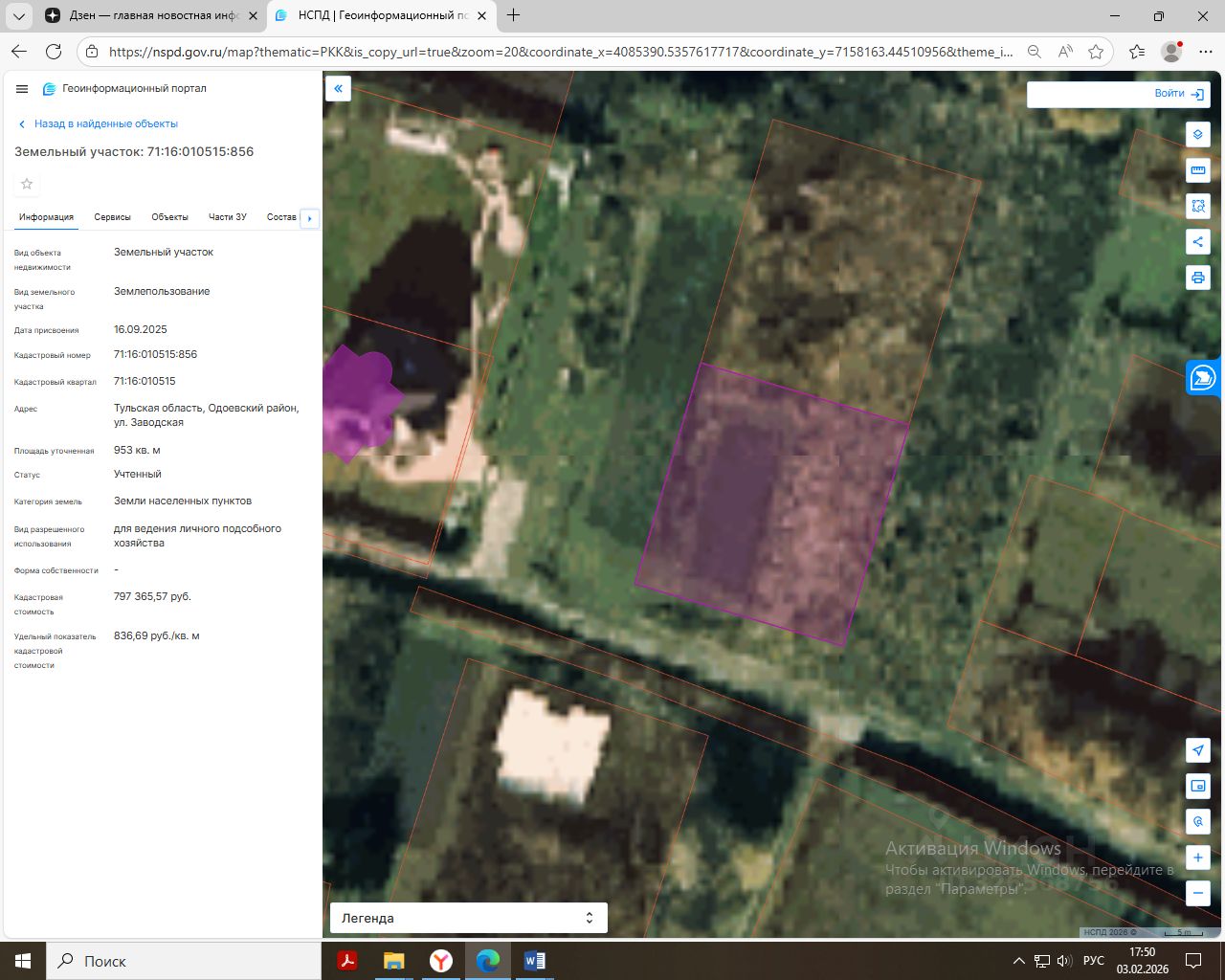Screen dimensions: 1225x980
Task: View site information lock icon
Action: pyautogui.click(x=91, y=52)
